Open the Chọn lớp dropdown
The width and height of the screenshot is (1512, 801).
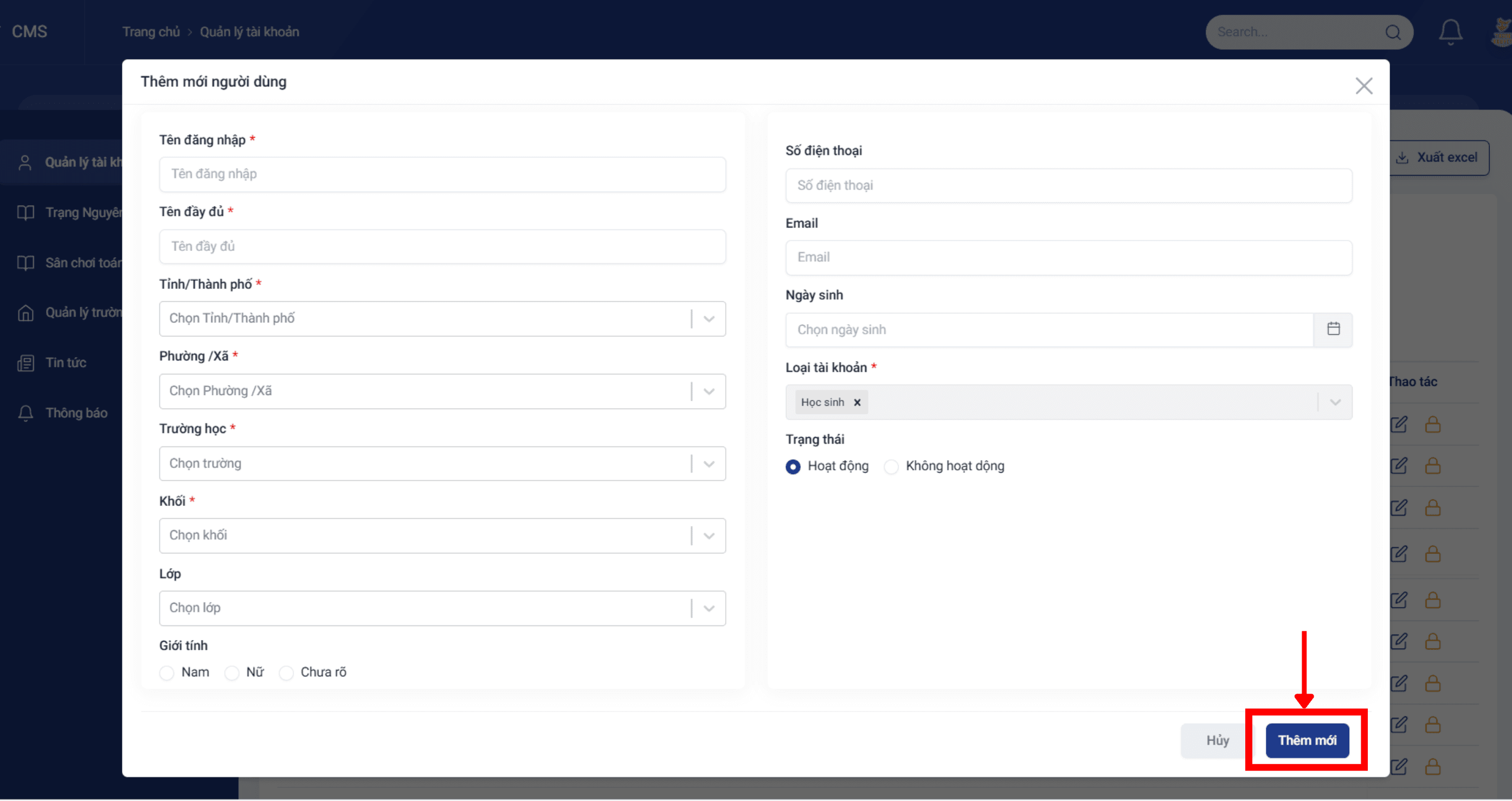click(x=442, y=608)
